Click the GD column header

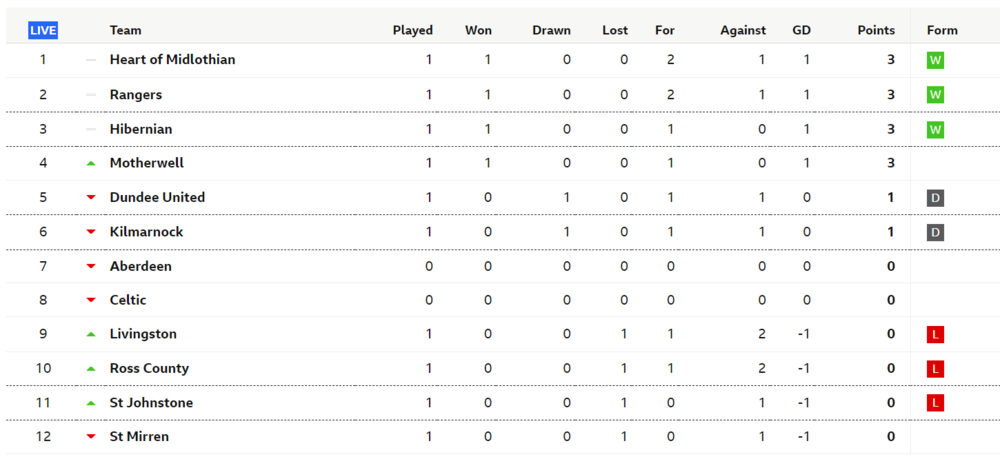[801, 30]
